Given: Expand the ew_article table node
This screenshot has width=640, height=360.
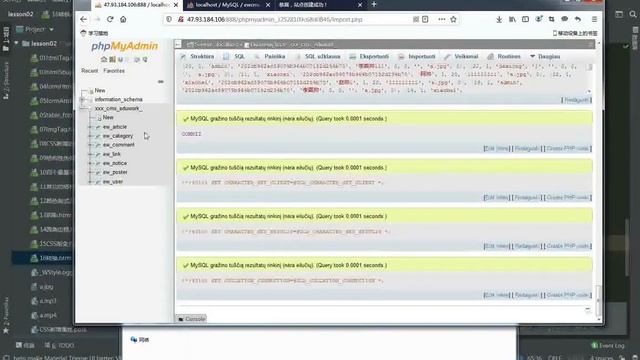Looking at the screenshot, I should pyautogui.click(x=90, y=127).
